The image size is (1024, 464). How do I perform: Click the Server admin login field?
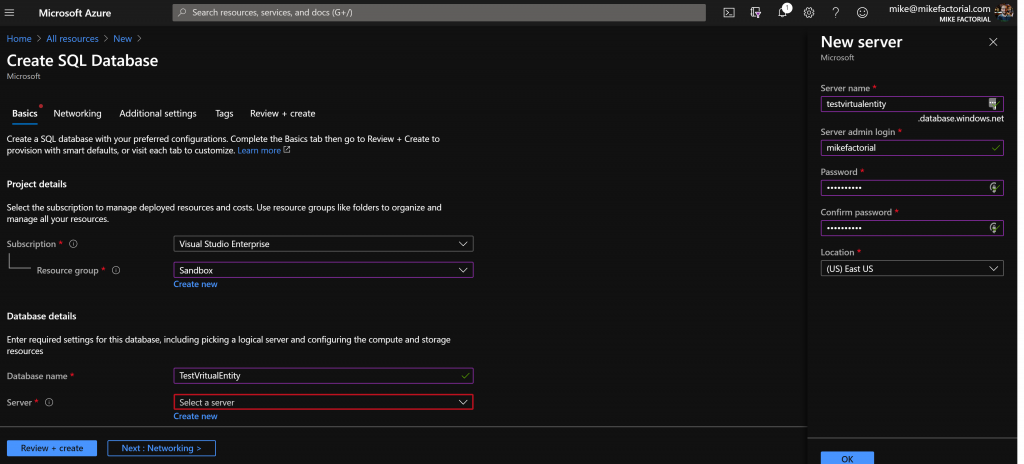912,148
